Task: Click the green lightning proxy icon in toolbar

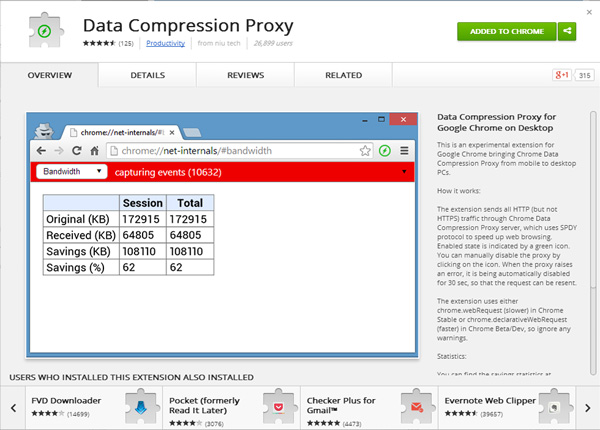Action: 385,151
